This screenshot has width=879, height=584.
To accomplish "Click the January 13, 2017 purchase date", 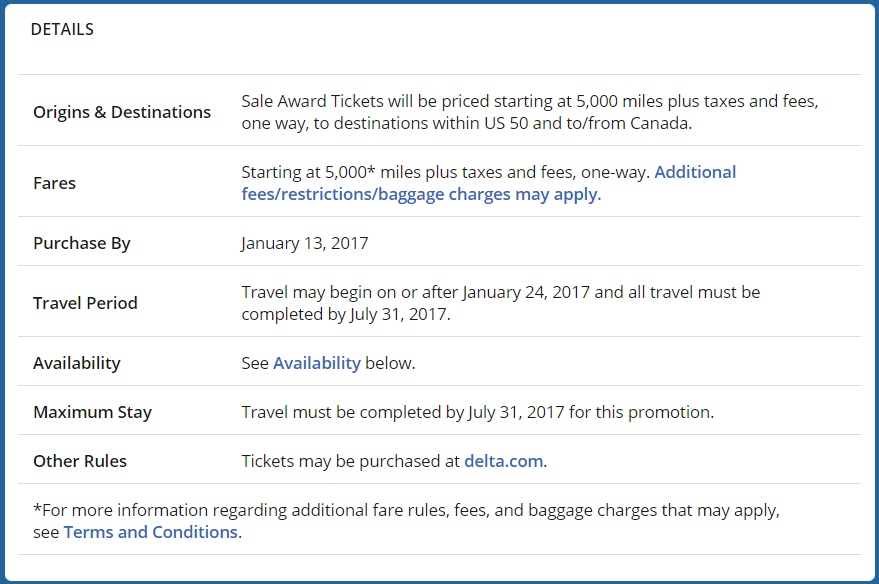I will point(305,243).
